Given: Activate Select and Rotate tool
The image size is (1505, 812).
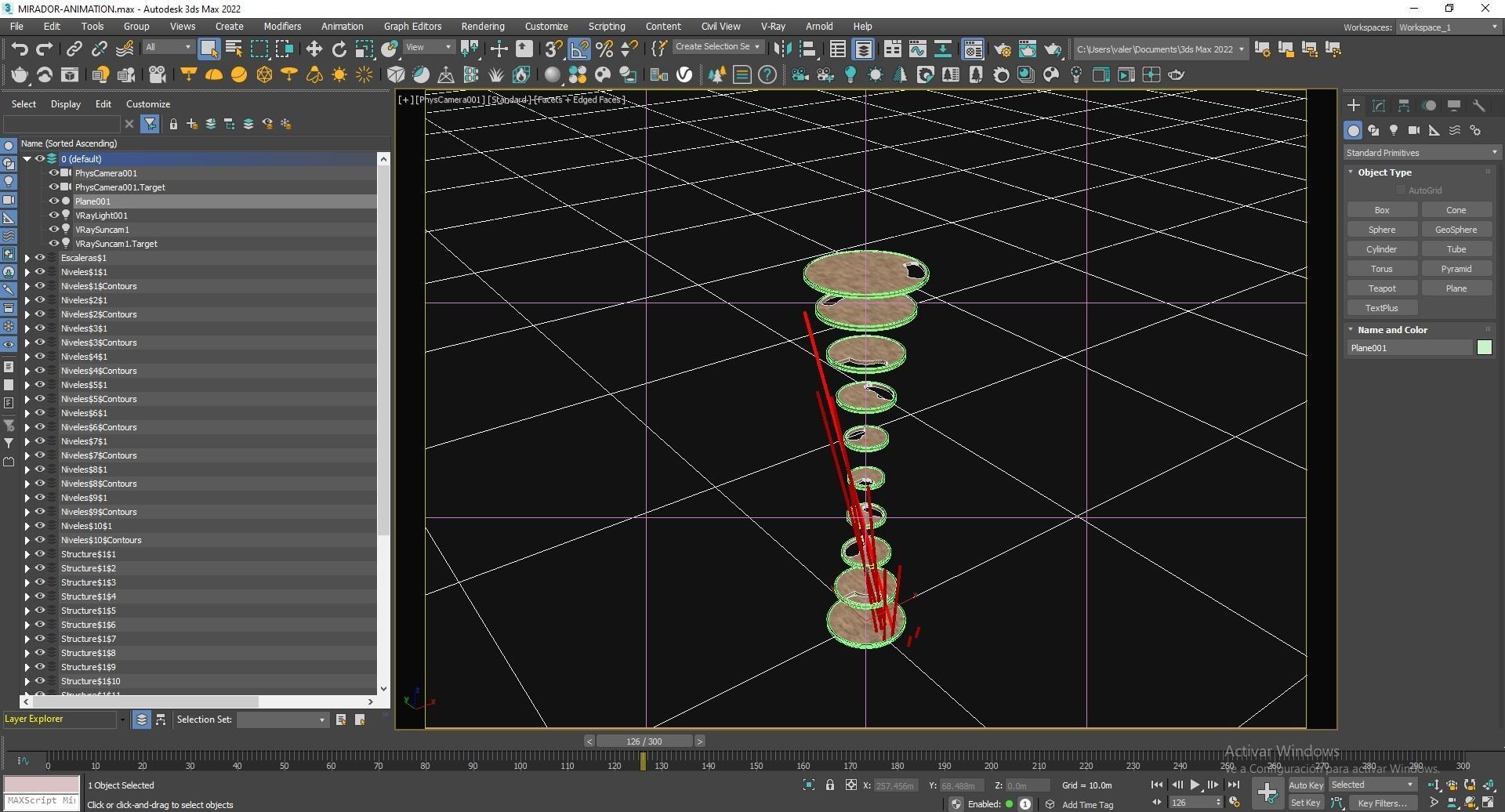Looking at the screenshot, I should tap(339, 49).
